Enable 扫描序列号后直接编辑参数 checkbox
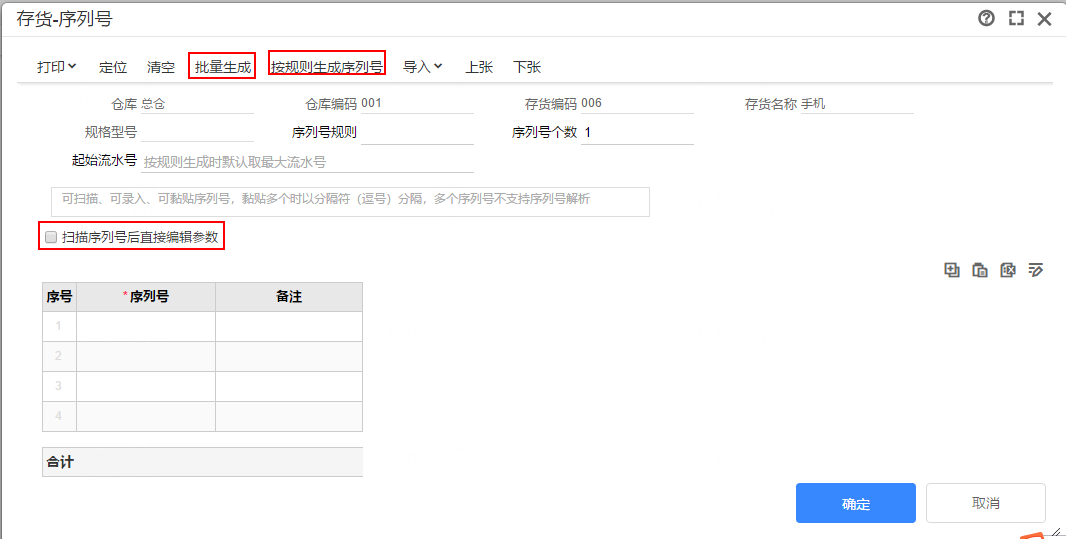The image size is (1066, 539). pyautogui.click(x=51, y=237)
